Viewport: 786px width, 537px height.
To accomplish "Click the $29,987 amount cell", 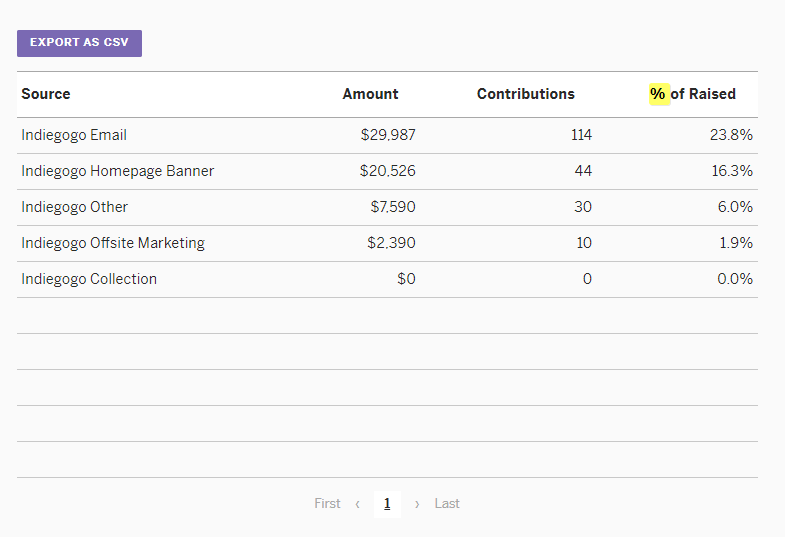I will [388, 135].
